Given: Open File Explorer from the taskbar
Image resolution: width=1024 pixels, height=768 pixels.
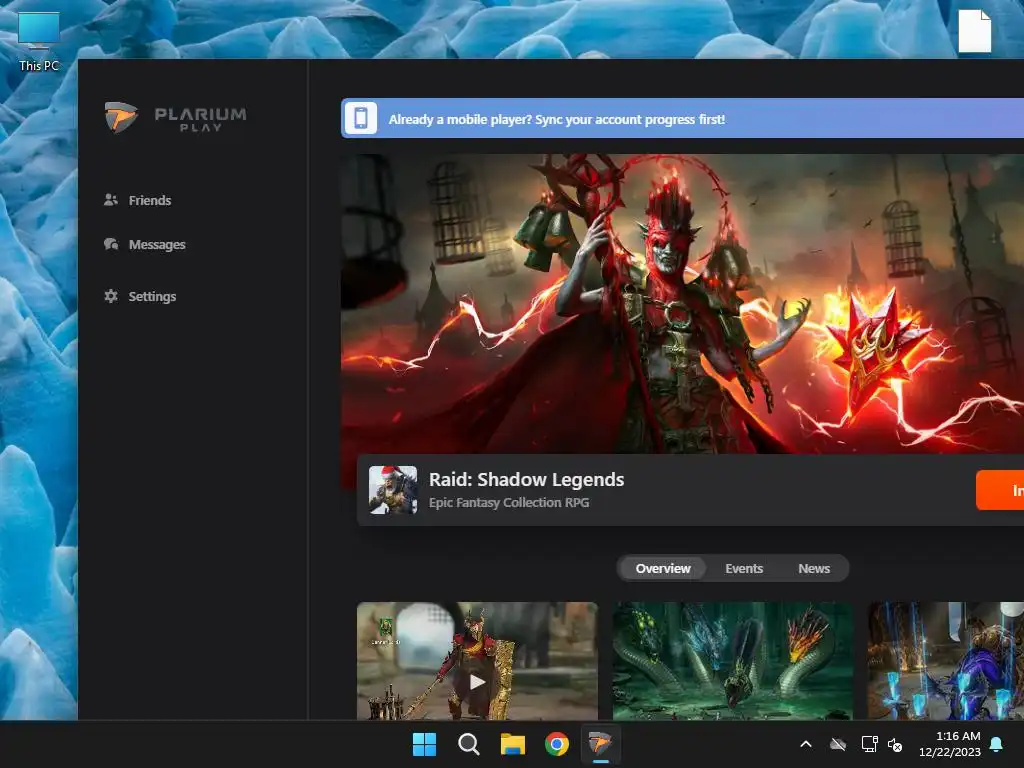Looking at the screenshot, I should point(513,744).
